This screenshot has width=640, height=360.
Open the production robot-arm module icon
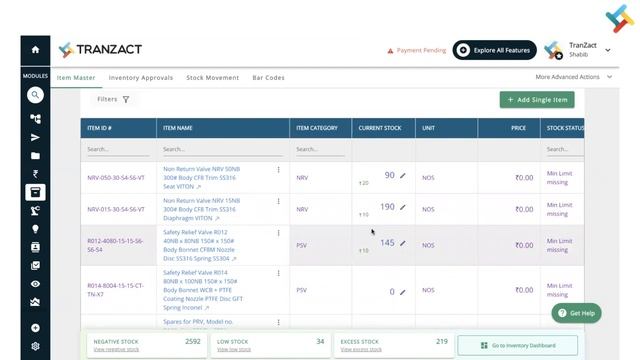36,211
